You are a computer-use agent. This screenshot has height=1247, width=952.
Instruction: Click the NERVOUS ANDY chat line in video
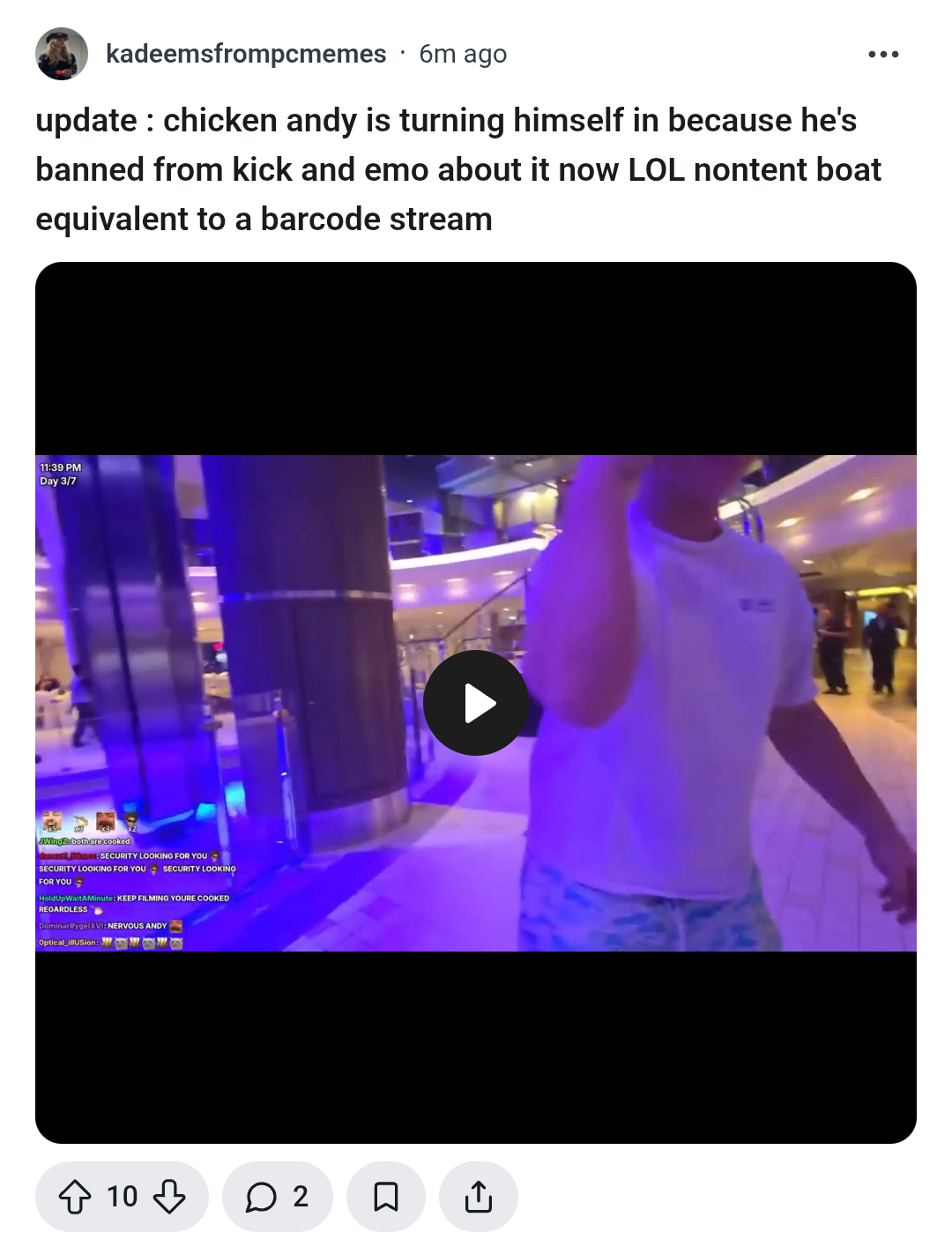[110, 926]
